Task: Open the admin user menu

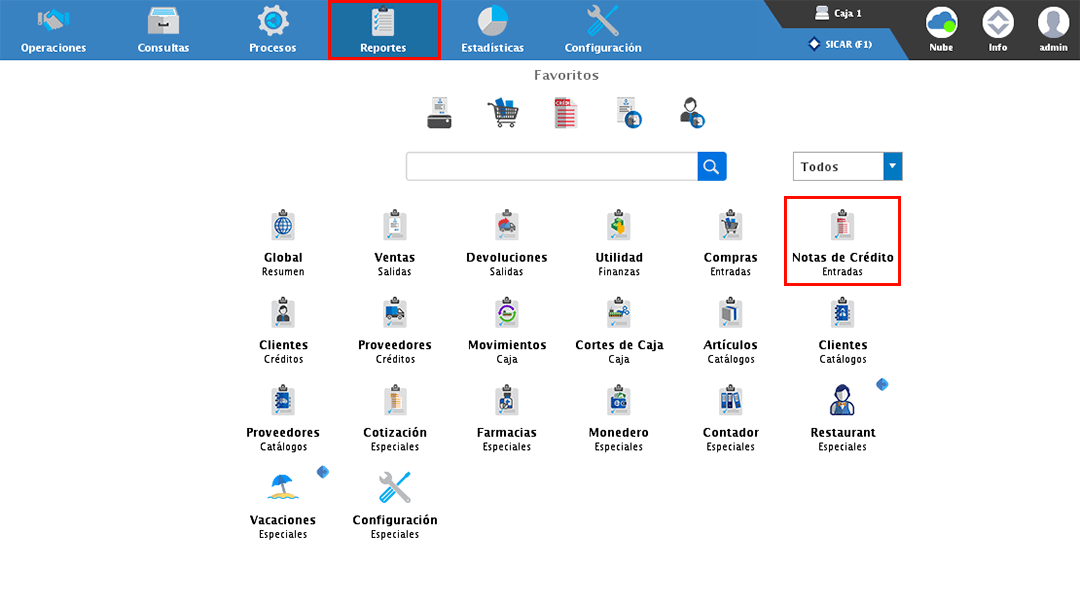Action: [x=1052, y=29]
